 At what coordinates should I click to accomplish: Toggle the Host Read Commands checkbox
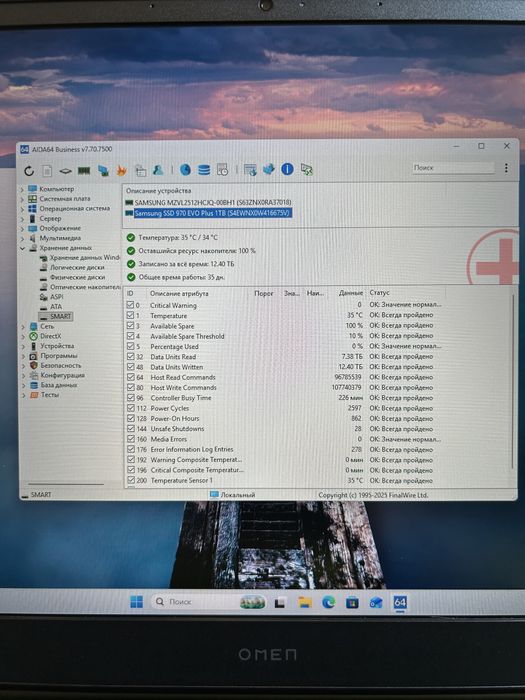(x=130, y=377)
